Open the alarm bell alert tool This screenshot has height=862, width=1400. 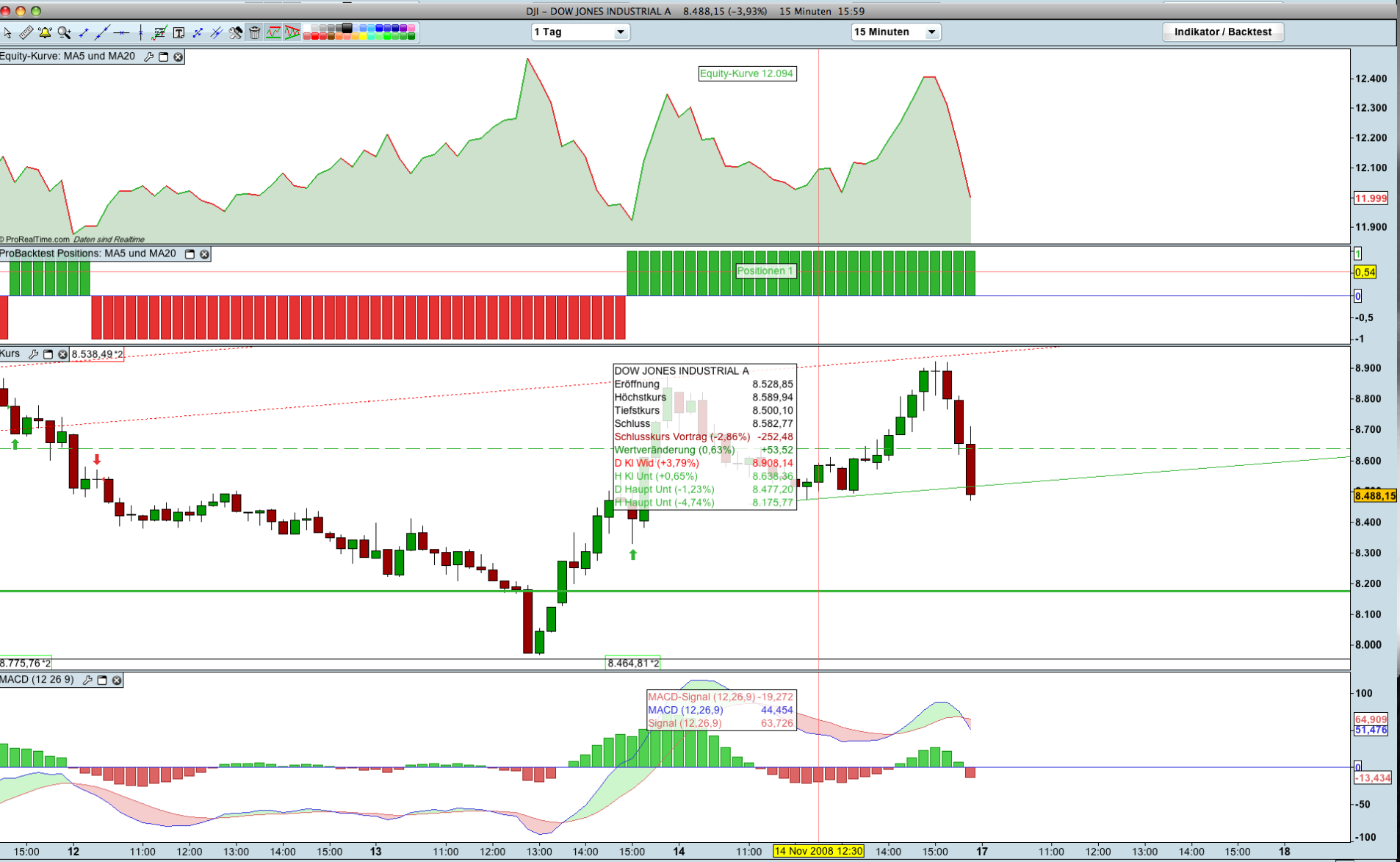click(45, 32)
